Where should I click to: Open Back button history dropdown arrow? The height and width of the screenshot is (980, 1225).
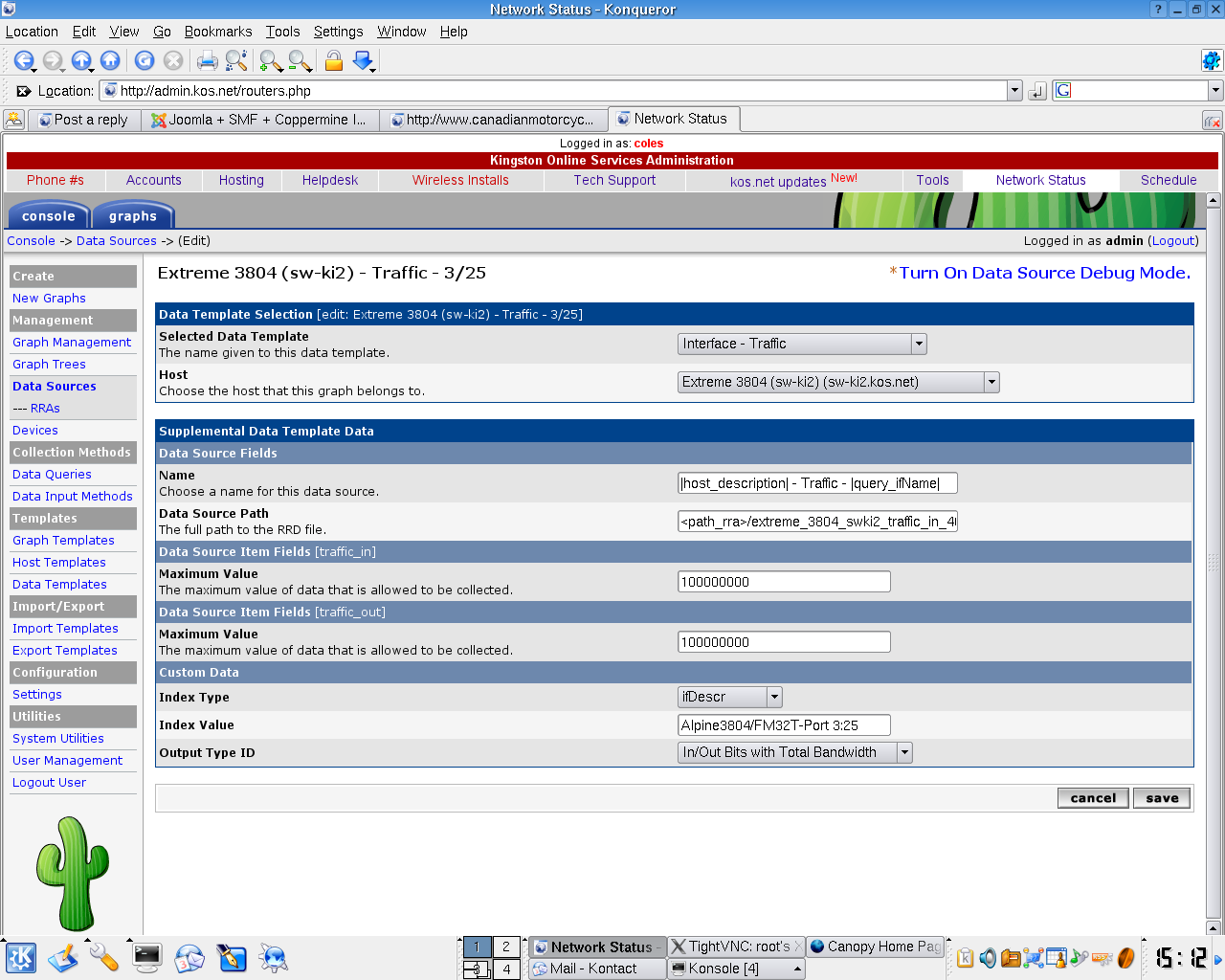click(34, 69)
